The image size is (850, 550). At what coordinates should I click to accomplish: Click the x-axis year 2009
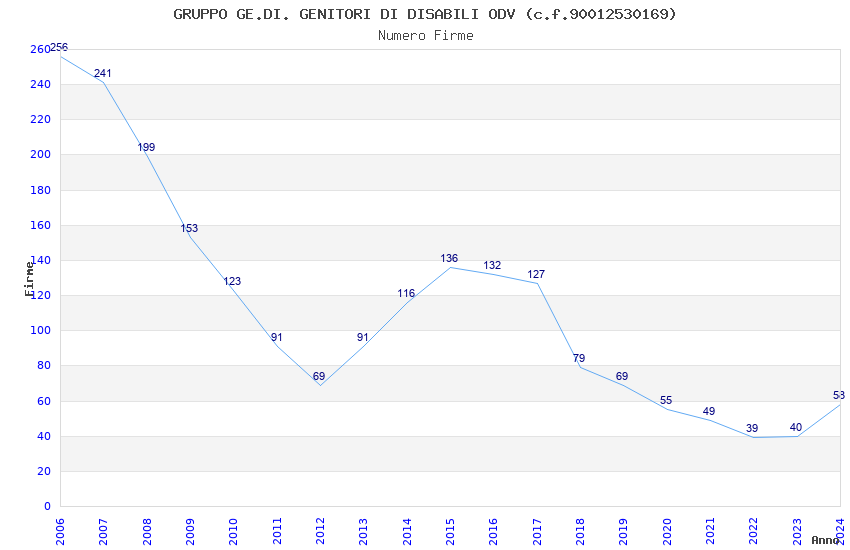(190, 532)
